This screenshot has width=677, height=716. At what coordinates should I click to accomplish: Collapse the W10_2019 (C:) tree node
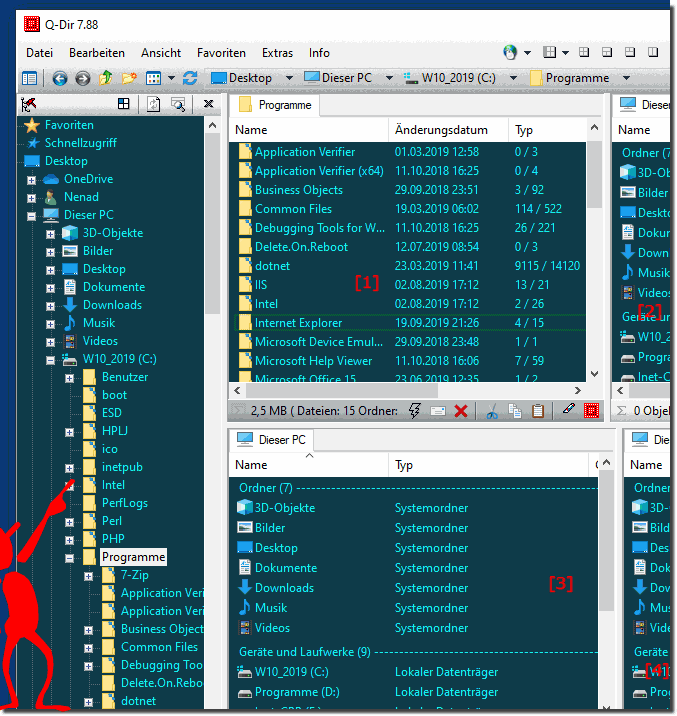click(x=50, y=361)
